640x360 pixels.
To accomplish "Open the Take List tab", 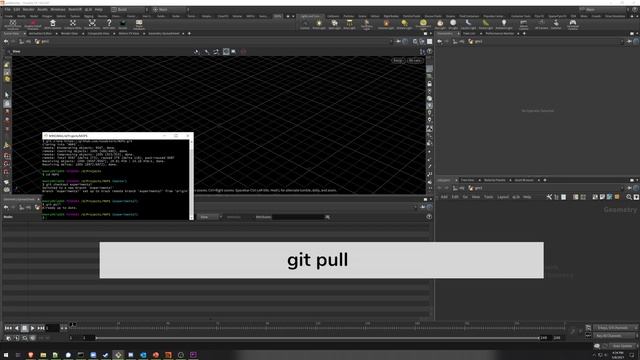I will (x=469, y=33).
